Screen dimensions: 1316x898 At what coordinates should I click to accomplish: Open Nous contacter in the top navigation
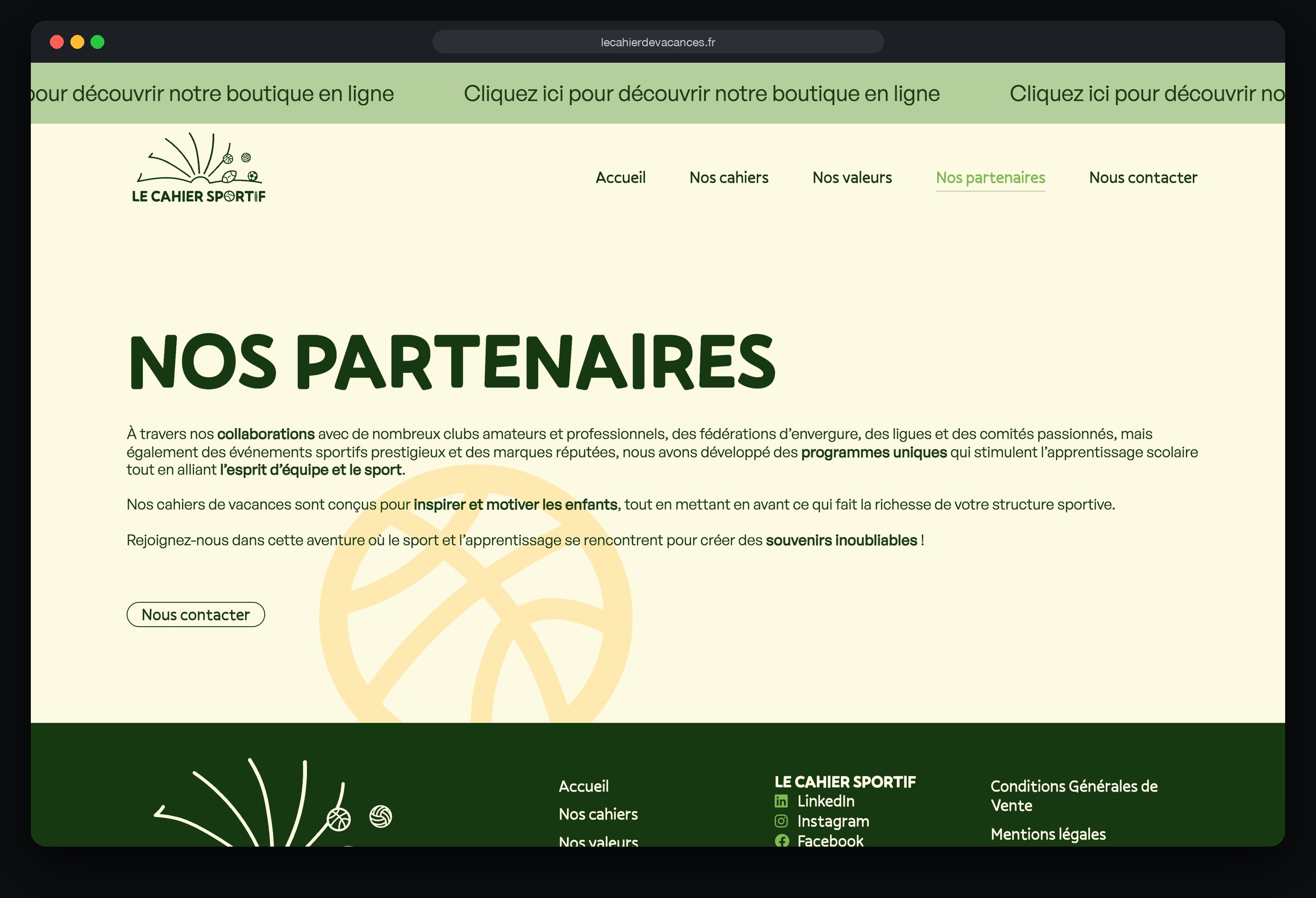pyautogui.click(x=1143, y=177)
